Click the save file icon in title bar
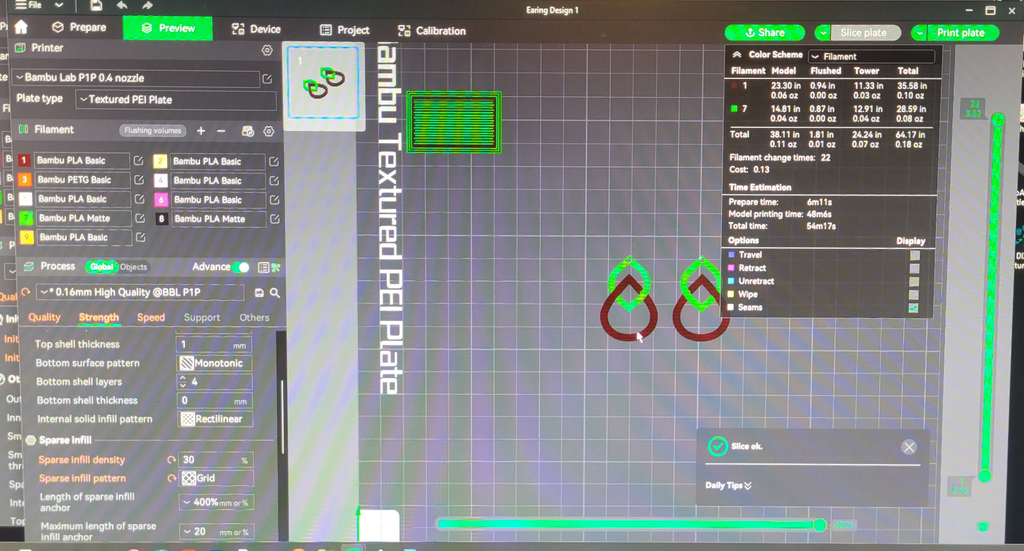Image resolution: width=1024 pixels, height=551 pixels. (96, 5)
